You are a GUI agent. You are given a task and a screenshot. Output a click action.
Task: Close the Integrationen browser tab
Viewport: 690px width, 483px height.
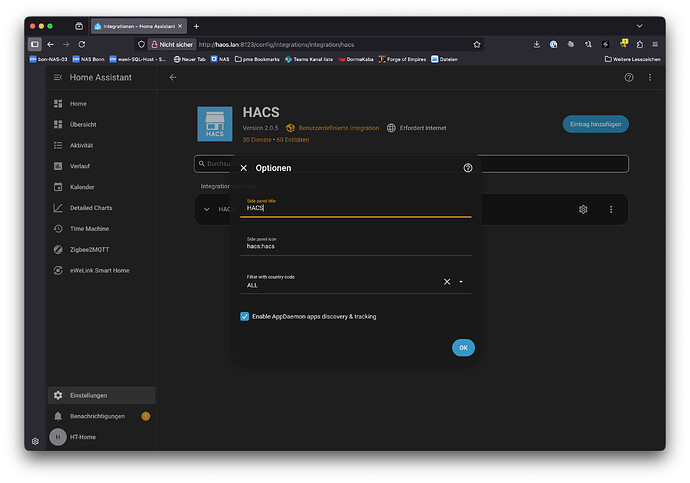(180, 26)
